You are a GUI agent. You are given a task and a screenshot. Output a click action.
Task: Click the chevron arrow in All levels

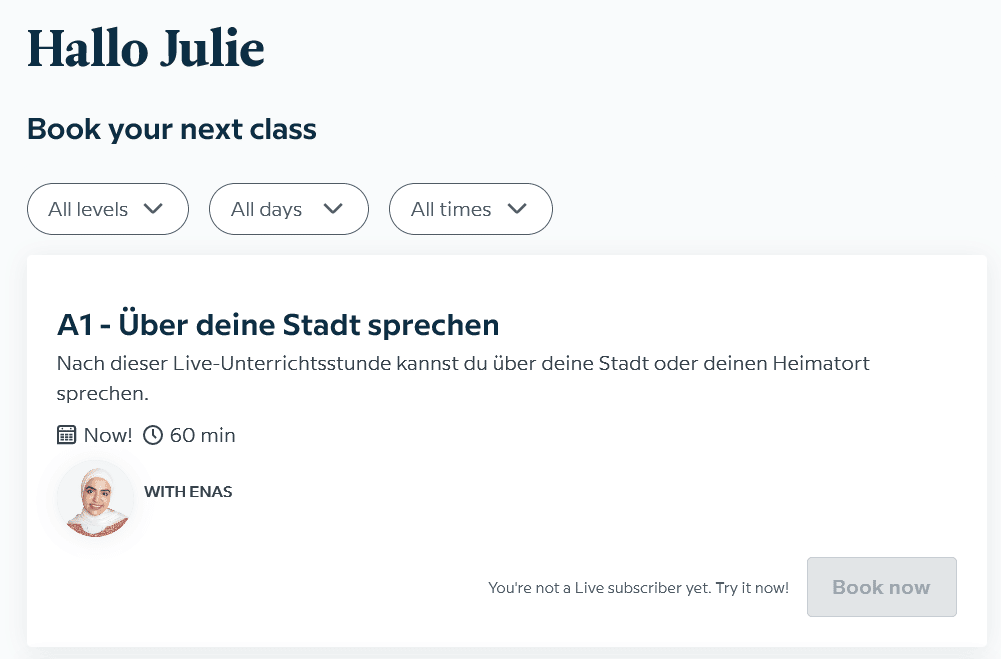click(x=153, y=209)
